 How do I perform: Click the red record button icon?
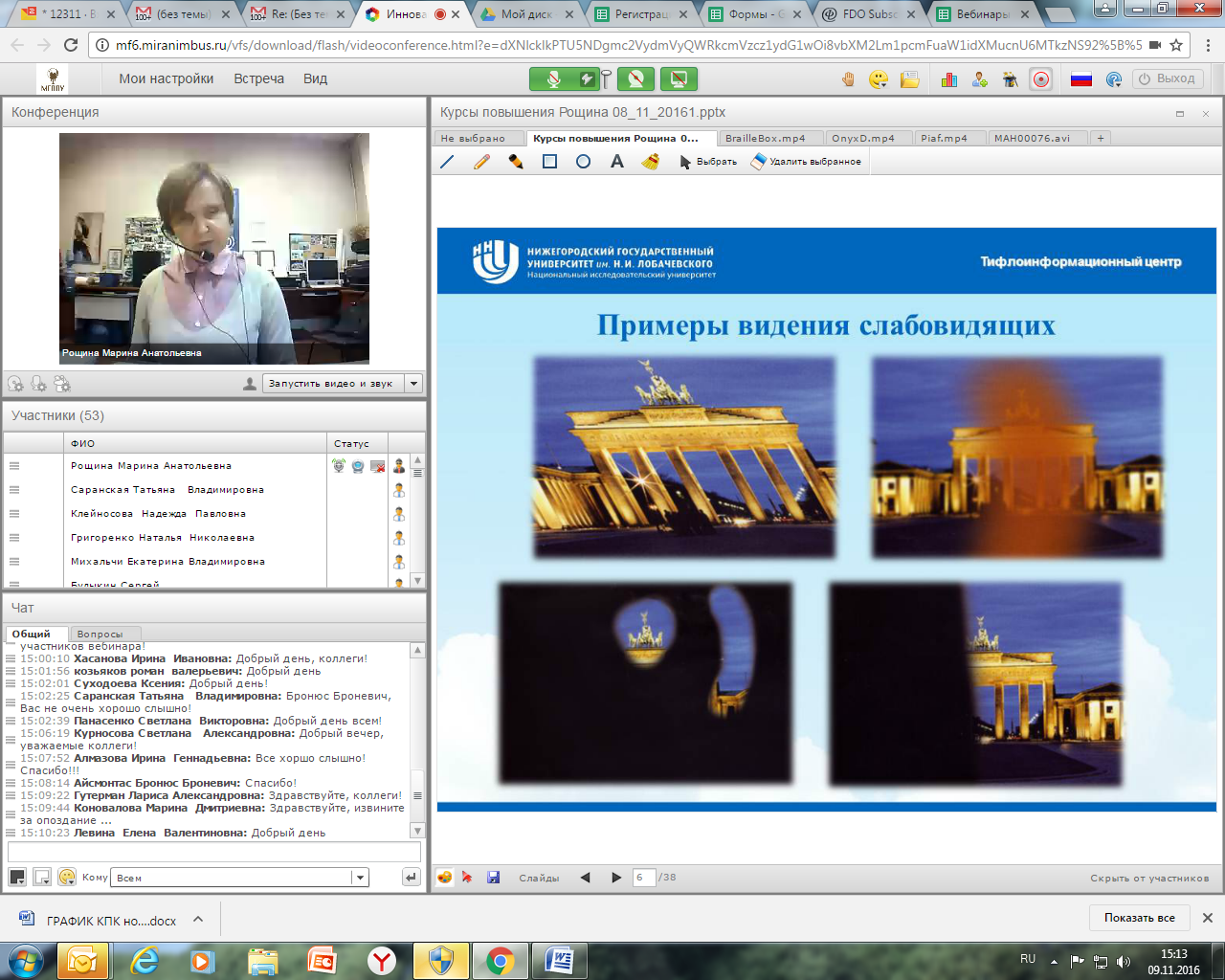point(1041,79)
